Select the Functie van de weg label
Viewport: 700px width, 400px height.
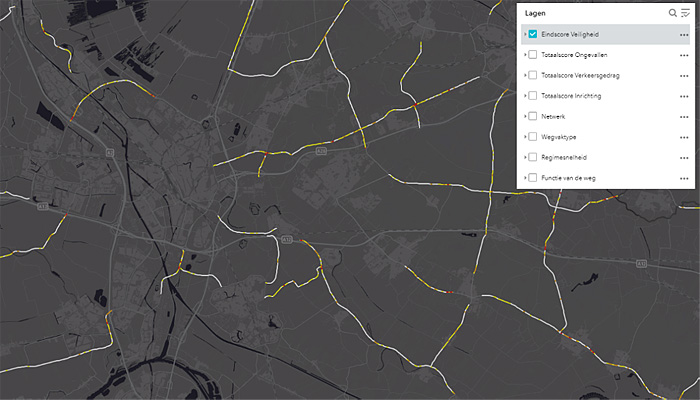[x=568, y=178]
